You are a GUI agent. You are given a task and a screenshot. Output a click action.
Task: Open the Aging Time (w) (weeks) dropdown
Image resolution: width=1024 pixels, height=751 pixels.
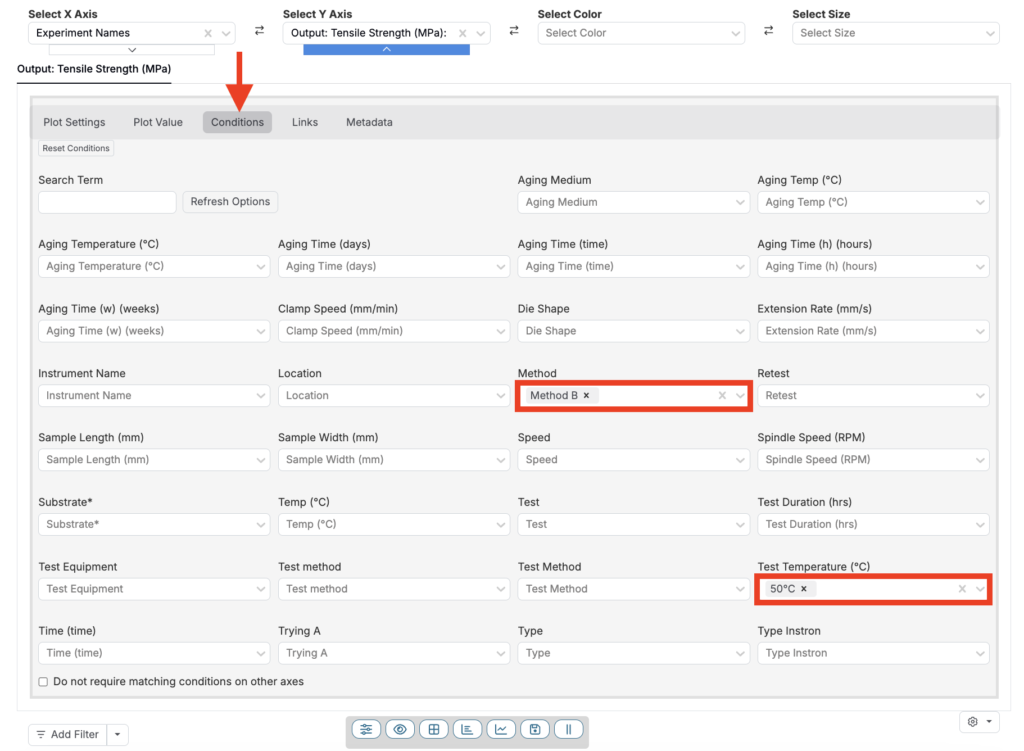[153, 331]
